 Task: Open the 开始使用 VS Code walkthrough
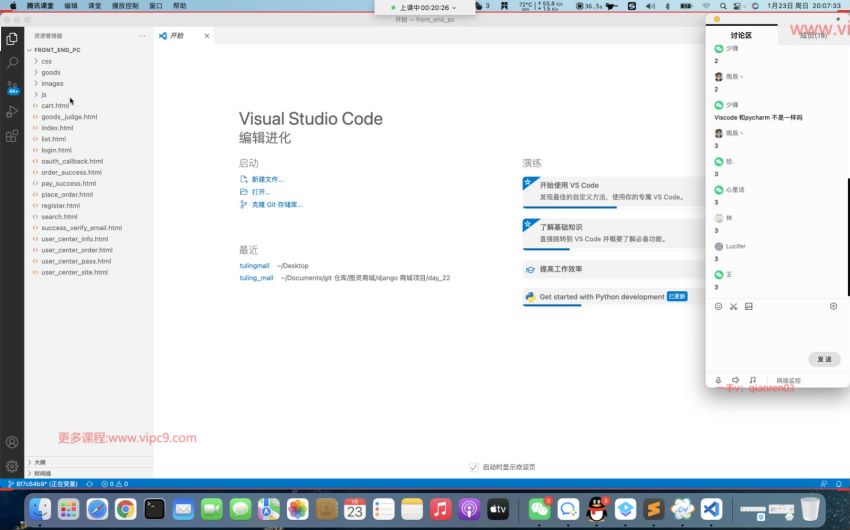(614, 191)
